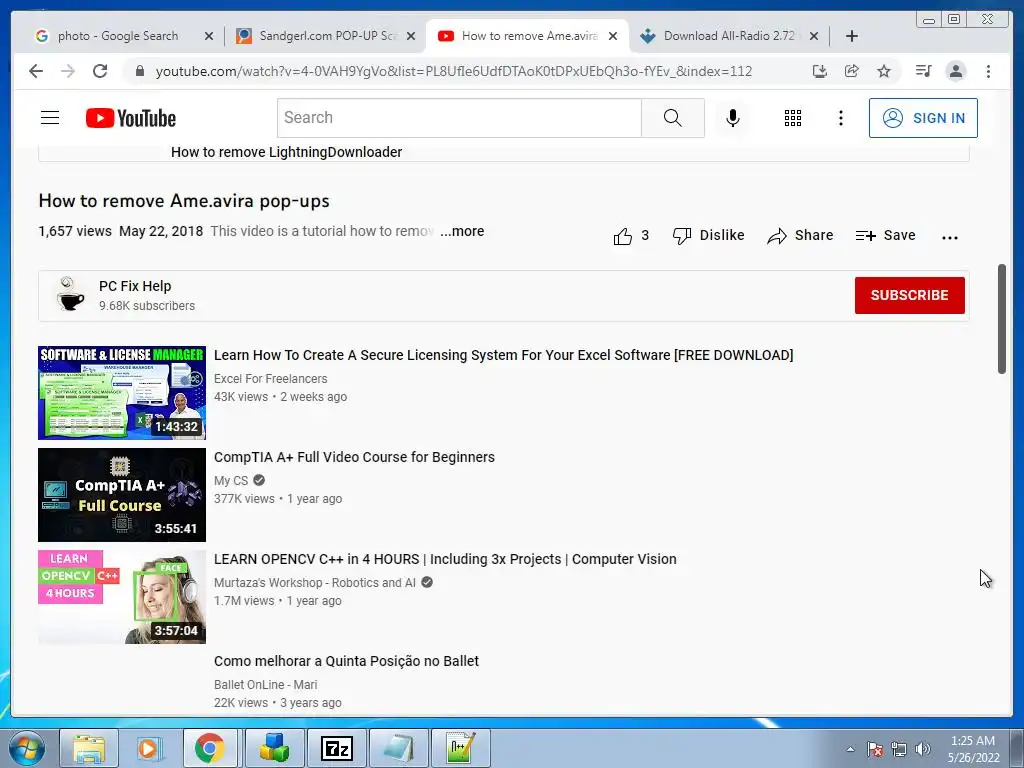1024x768 pixels.
Task: Go back with browser back arrow
Action: click(x=36, y=71)
